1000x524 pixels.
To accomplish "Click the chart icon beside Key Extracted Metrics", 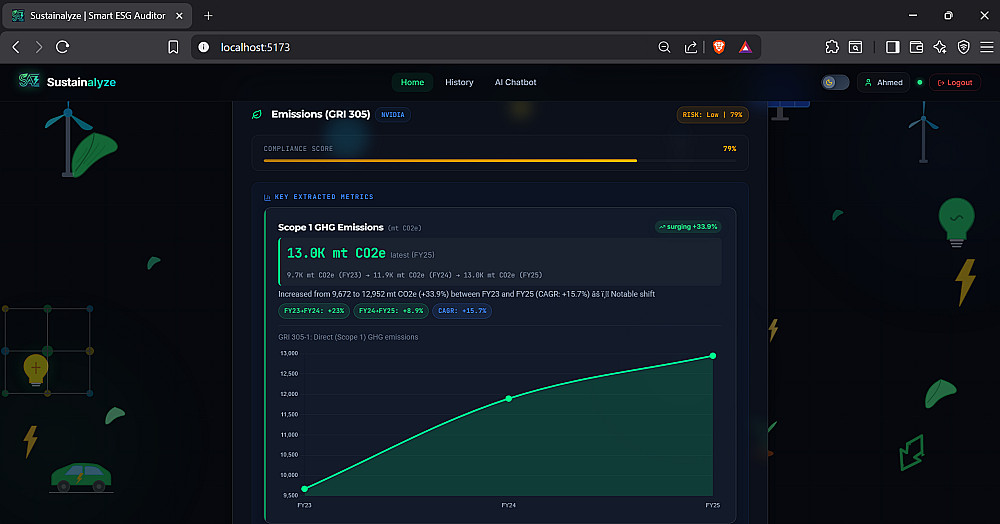I will coord(267,197).
